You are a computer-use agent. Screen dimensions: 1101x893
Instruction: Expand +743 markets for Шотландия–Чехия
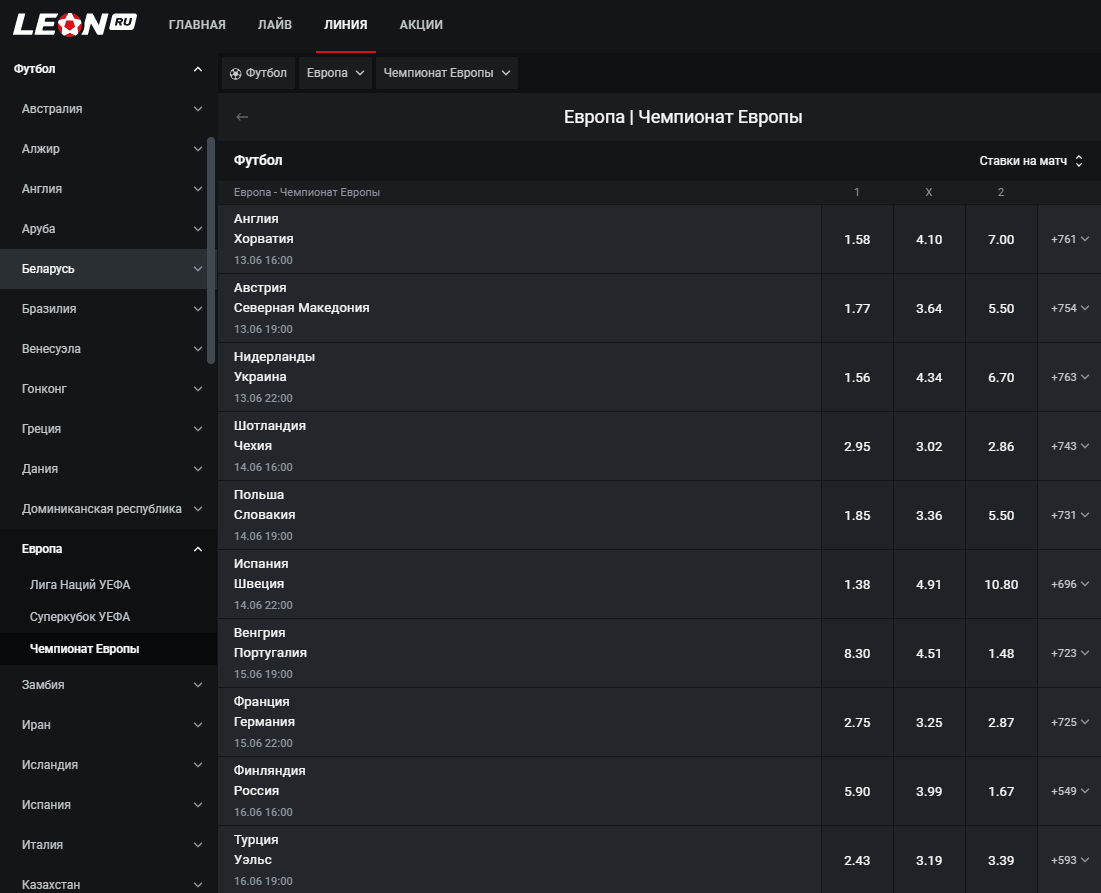click(1069, 446)
